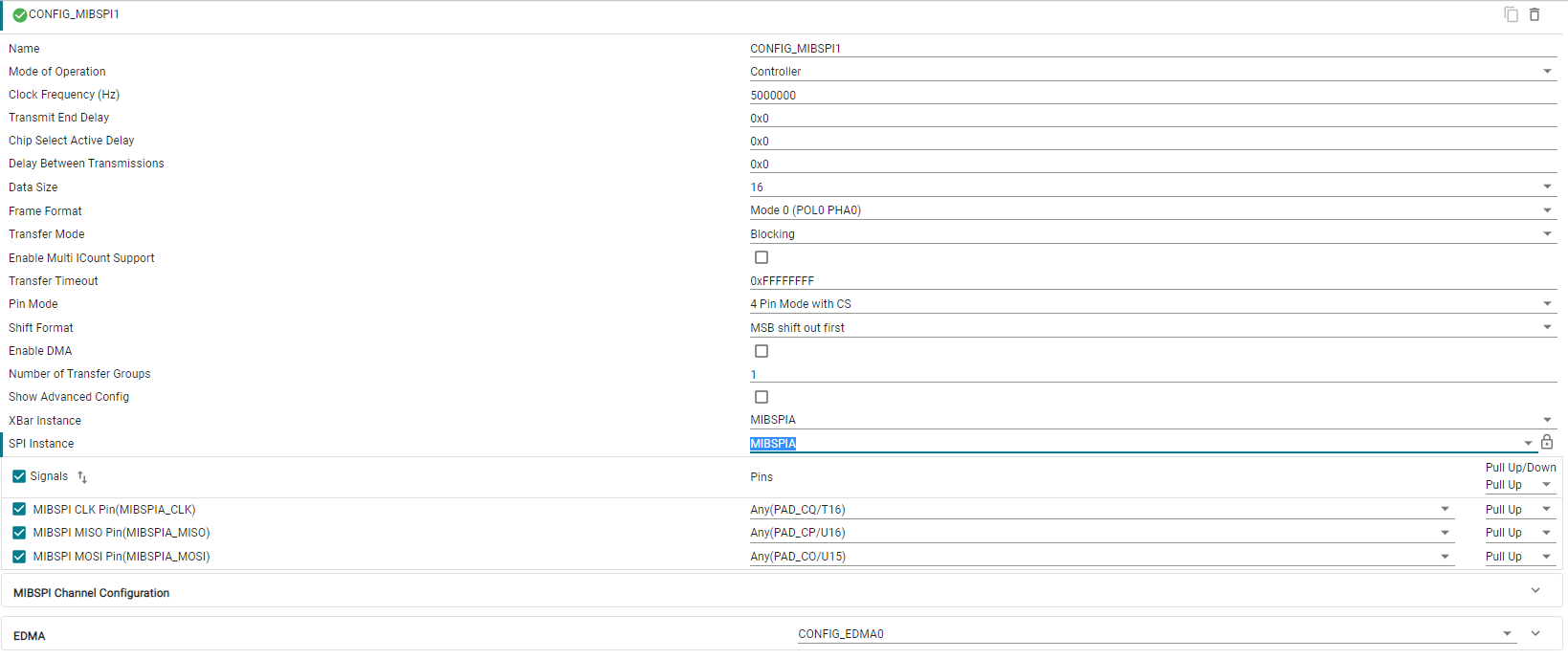Toggle the Signals select-all checkbox
The width and height of the screenshot is (1568, 659).
click(x=19, y=476)
